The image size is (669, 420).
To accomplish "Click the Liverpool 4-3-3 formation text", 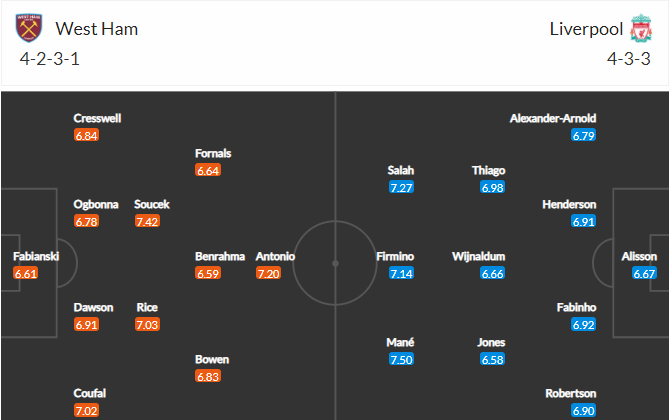I will click(x=629, y=59).
